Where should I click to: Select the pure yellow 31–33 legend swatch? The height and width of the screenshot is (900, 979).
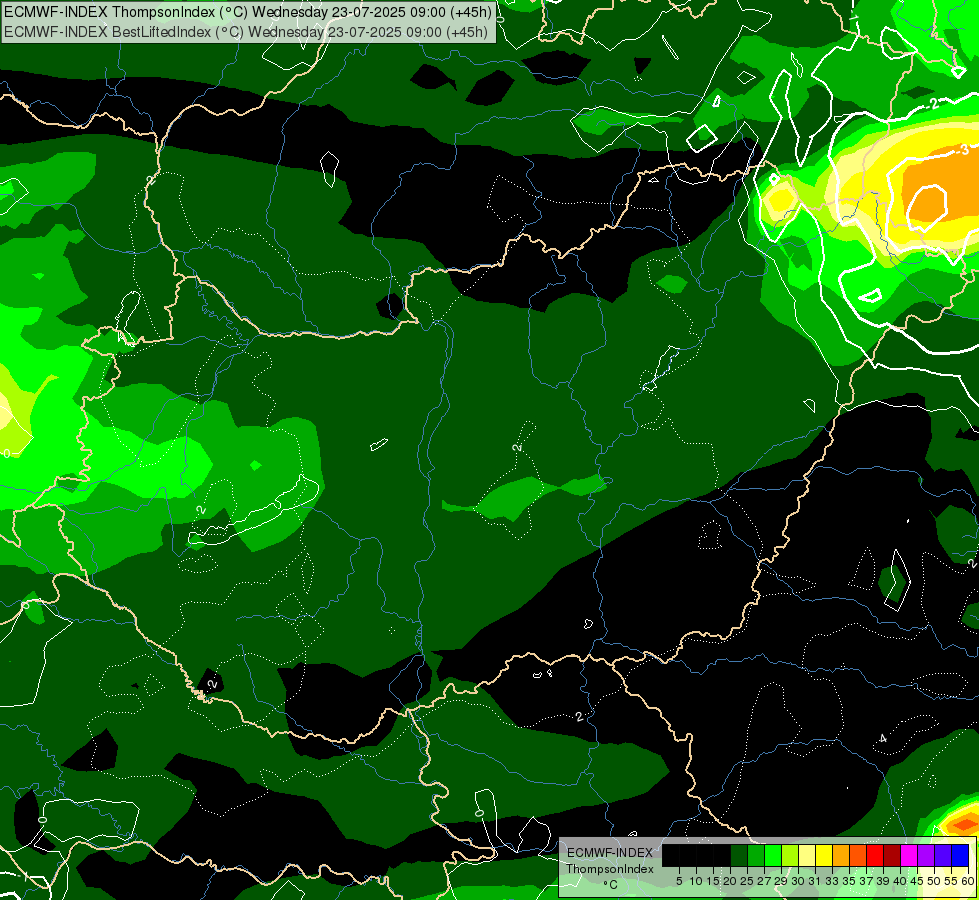(x=824, y=855)
